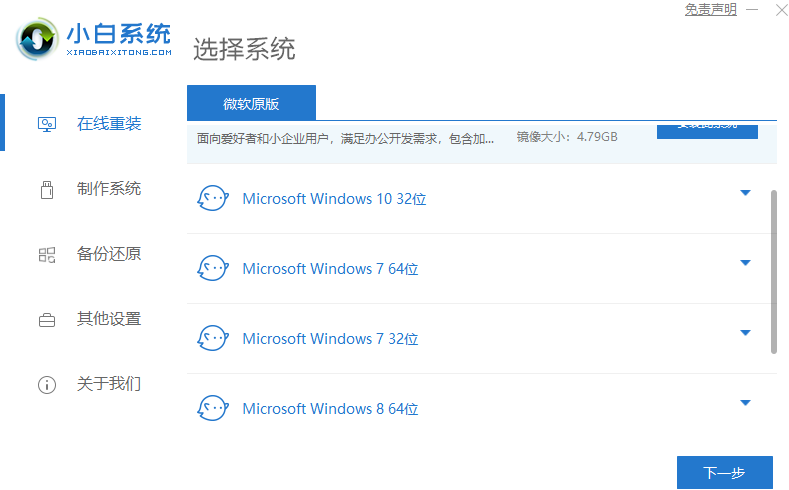Select the 微软原版 tab
Image resolution: width=789 pixels, height=490 pixels.
pyautogui.click(x=251, y=103)
